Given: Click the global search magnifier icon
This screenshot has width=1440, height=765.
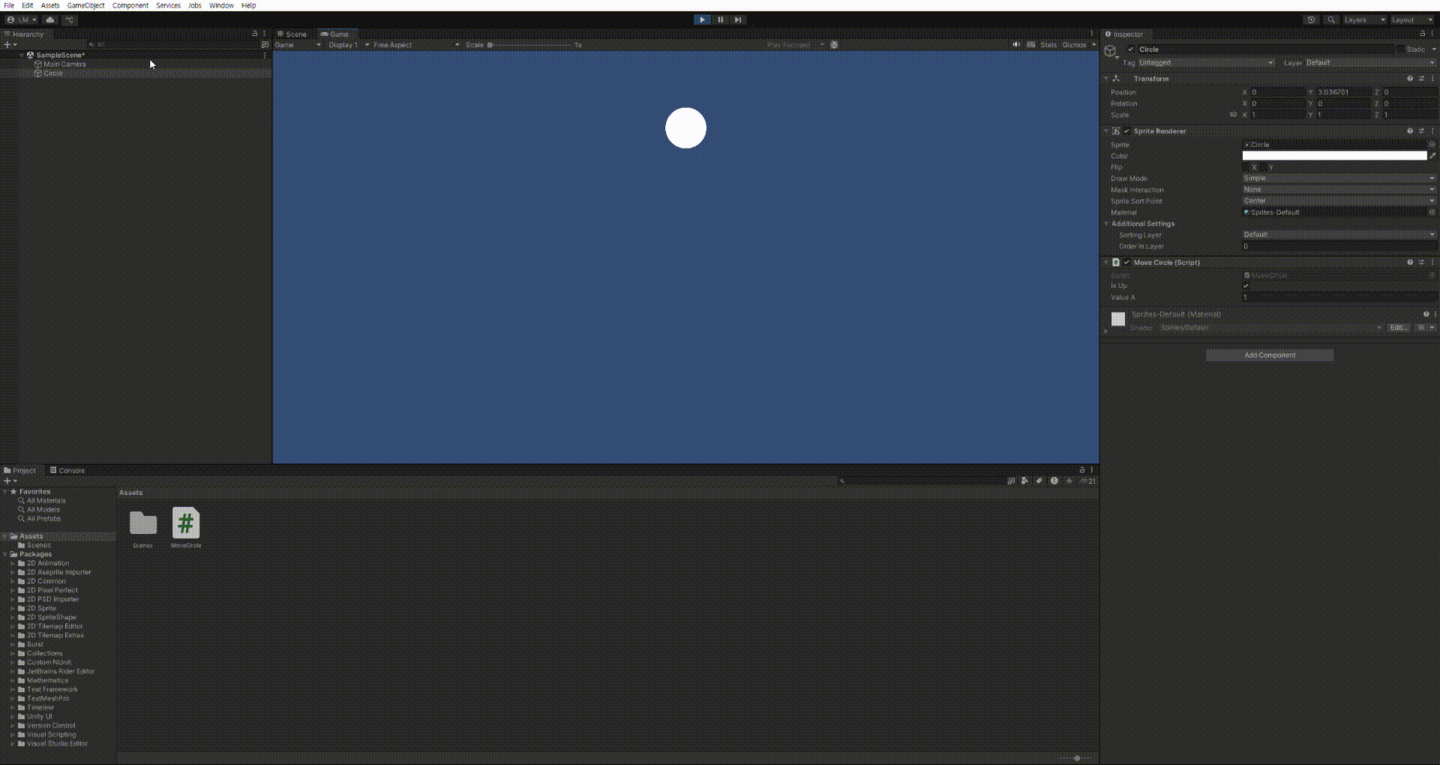Looking at the screenshot, I should click(x=1332, y=19).
